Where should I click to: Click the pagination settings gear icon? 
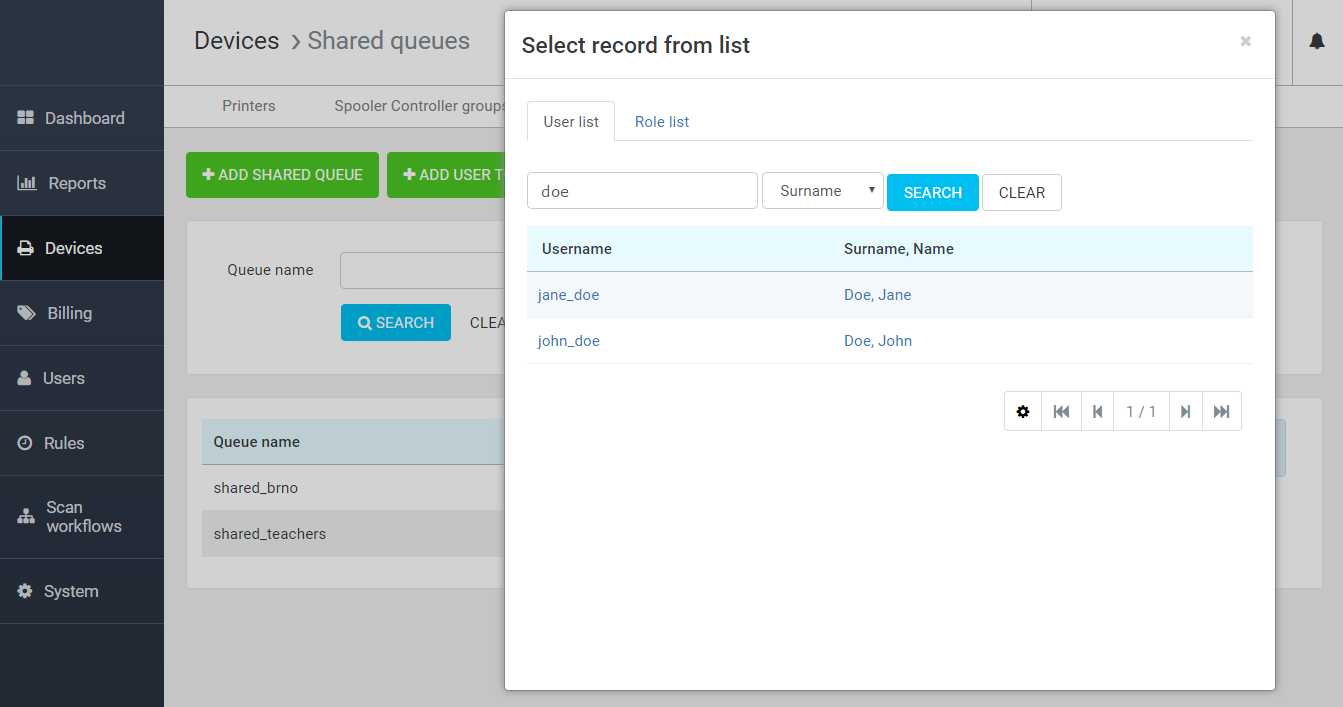1022,411
